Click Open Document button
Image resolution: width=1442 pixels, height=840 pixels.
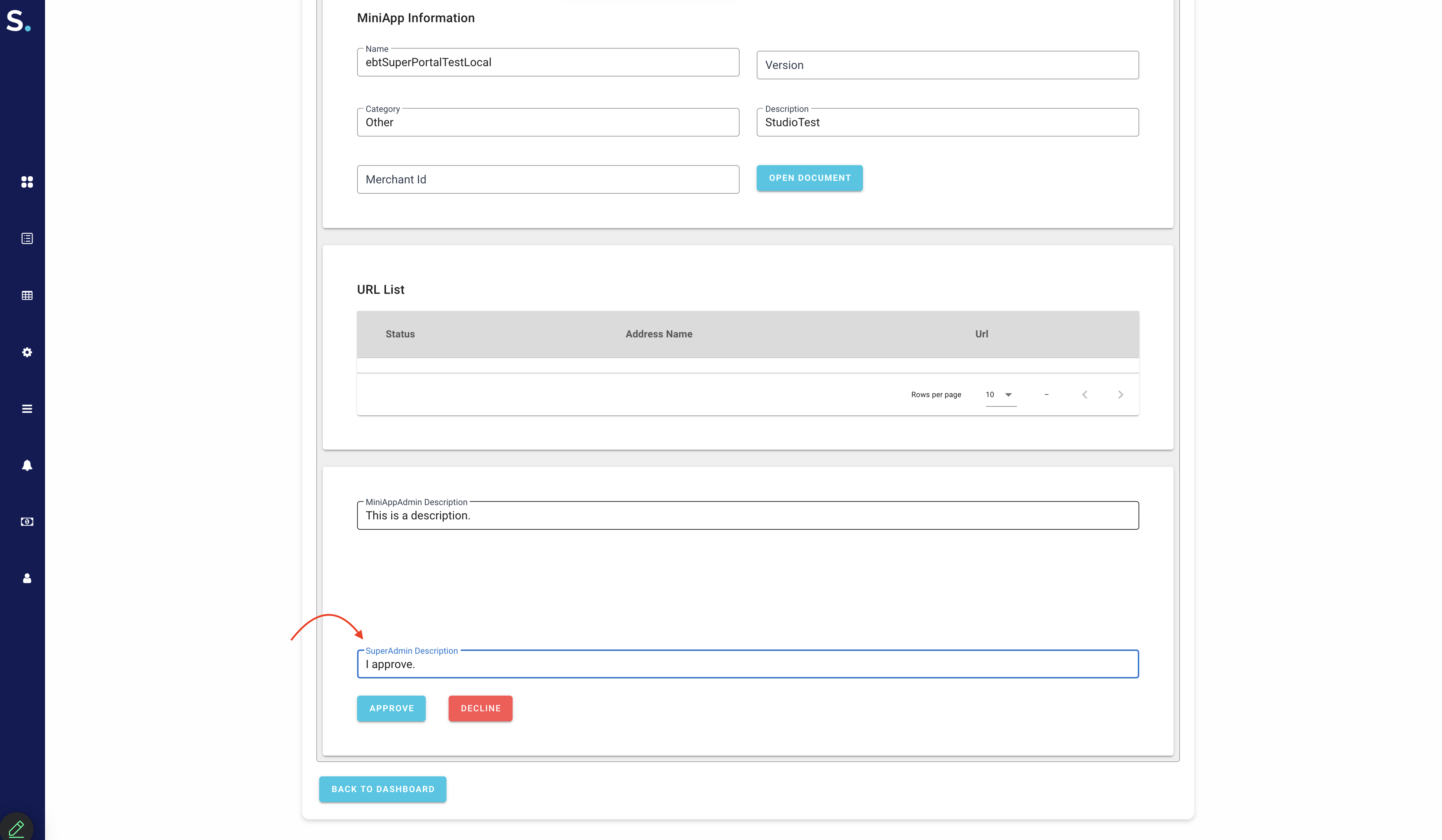click(809, 178)
